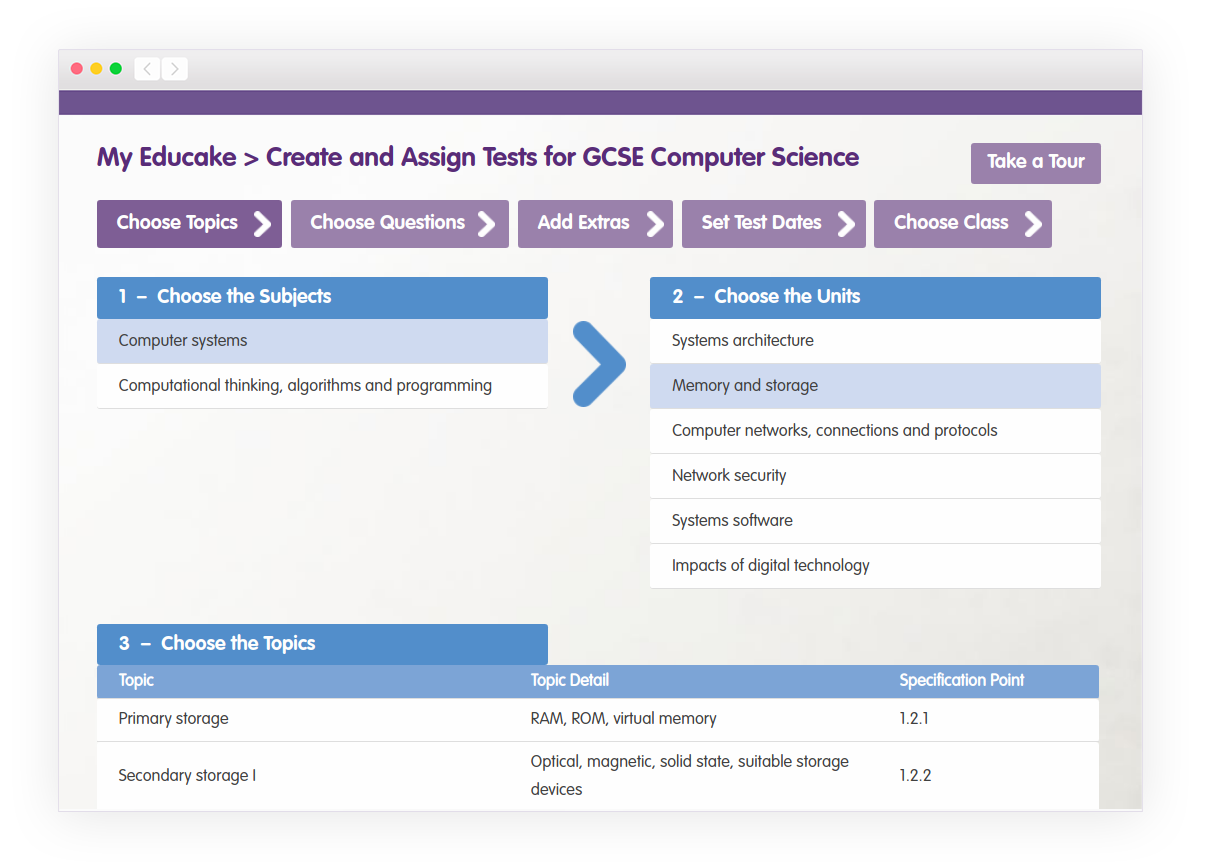
Task: Click the '1 – Choose the Subjects' header
Action: pos(322,297)
